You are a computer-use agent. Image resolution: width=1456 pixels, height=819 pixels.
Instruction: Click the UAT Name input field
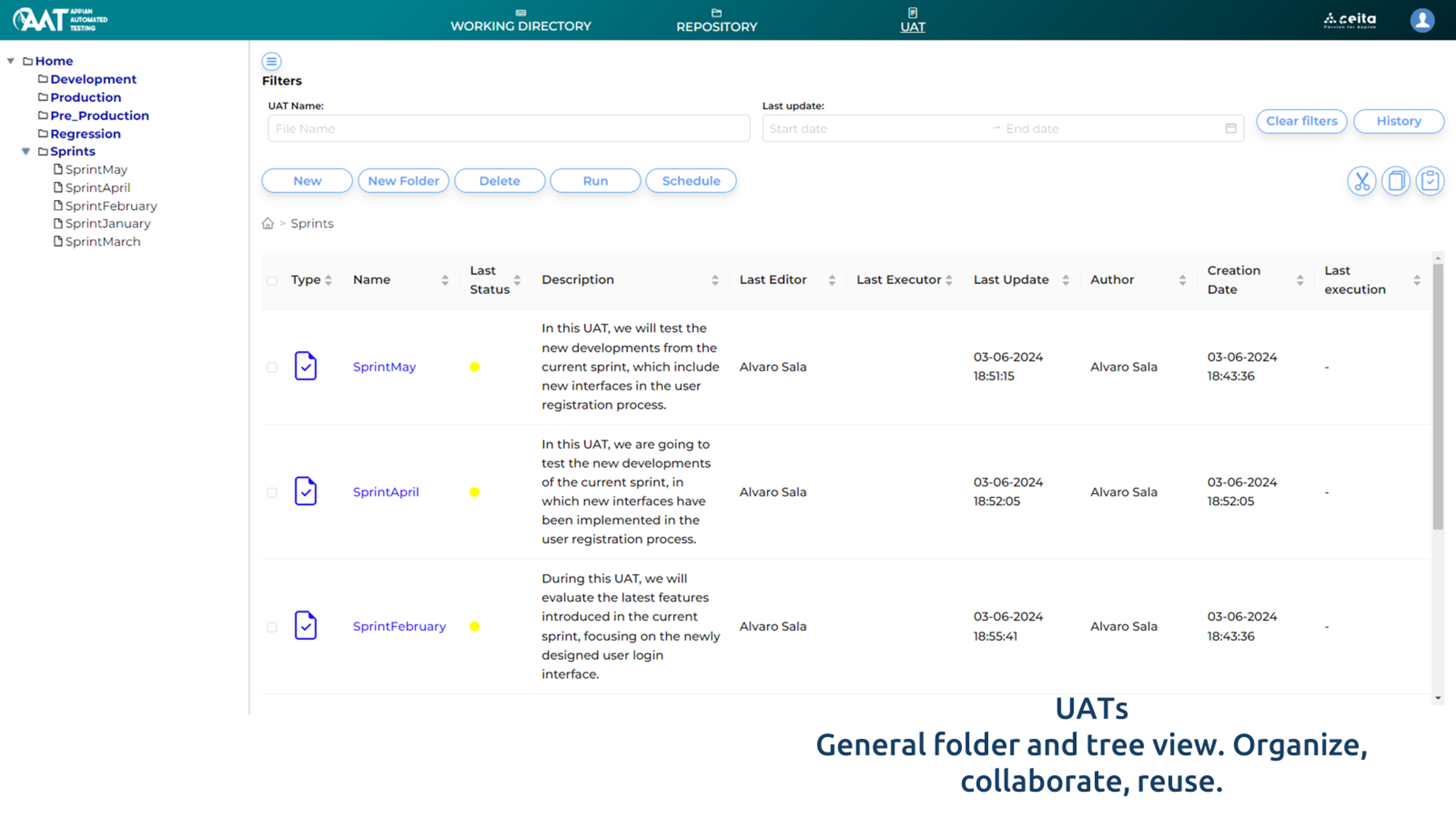coord(509,128)
